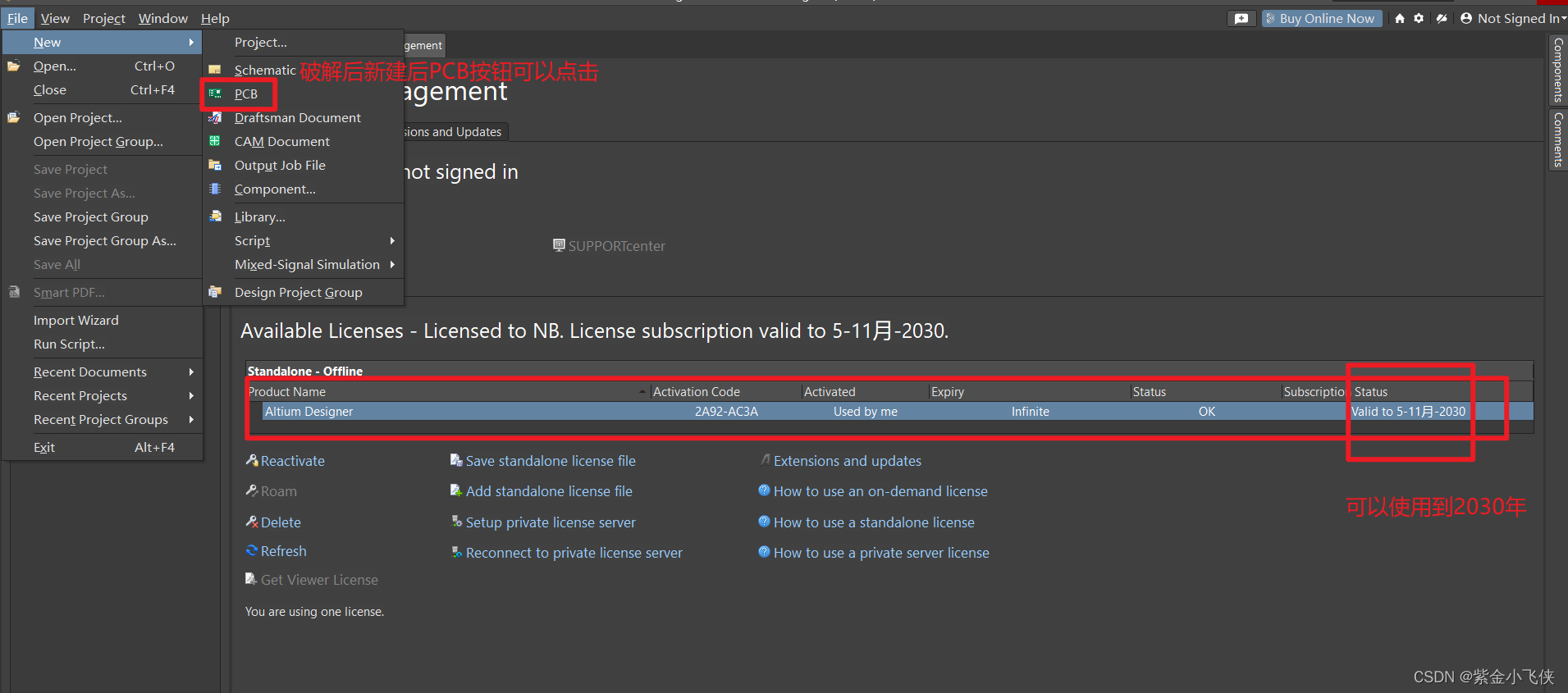Click the Buy Online Now button
Screen dimensions: 1568x693
[x=1321, y=18]
